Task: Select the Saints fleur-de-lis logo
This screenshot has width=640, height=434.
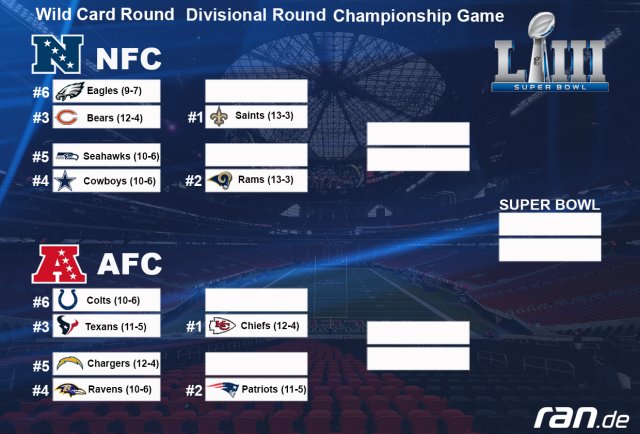Action: tap(219, 116)
